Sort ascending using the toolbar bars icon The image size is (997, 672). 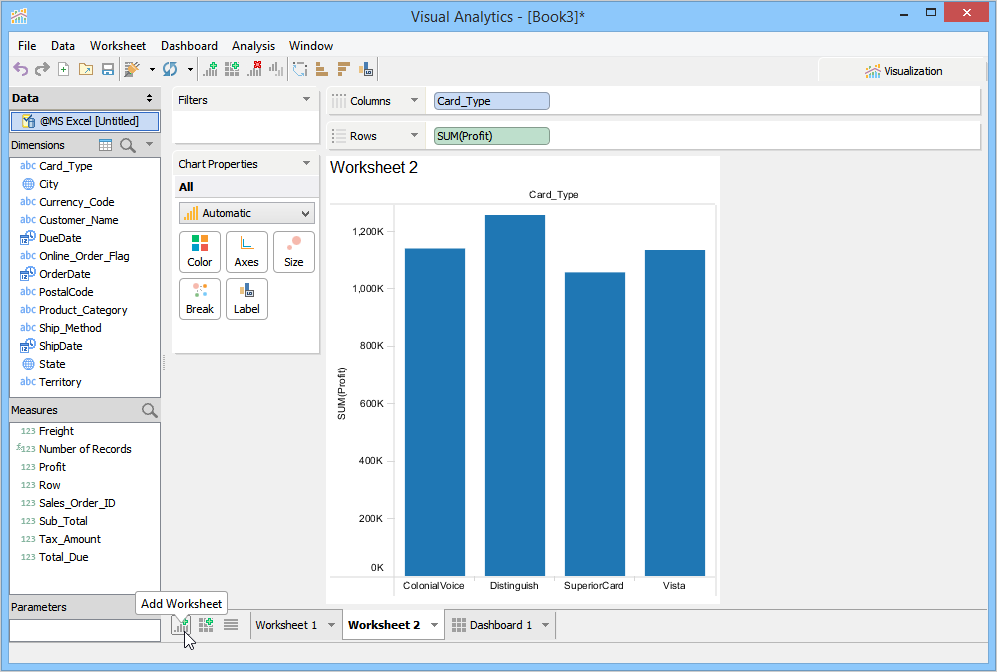point(322,69)
